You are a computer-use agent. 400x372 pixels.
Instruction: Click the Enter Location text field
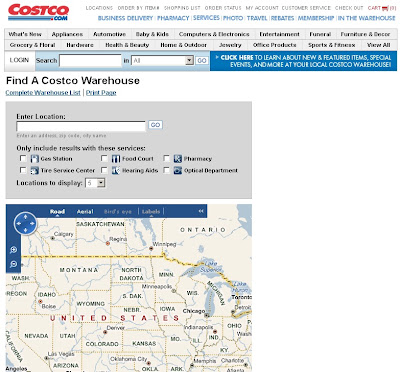(81, 126)
